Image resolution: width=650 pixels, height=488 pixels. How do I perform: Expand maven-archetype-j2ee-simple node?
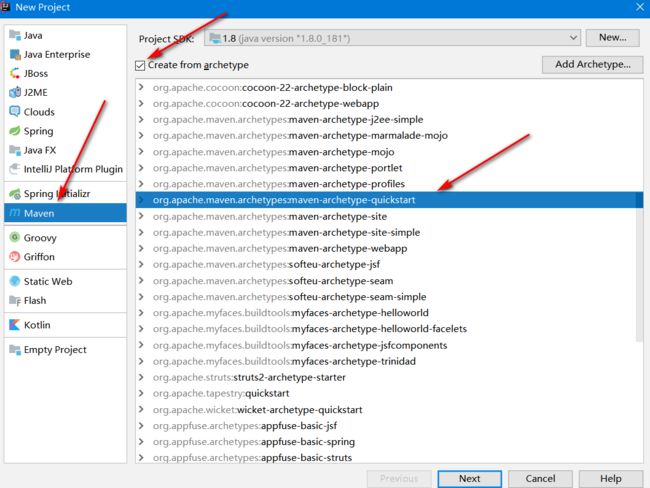[141, 119]
